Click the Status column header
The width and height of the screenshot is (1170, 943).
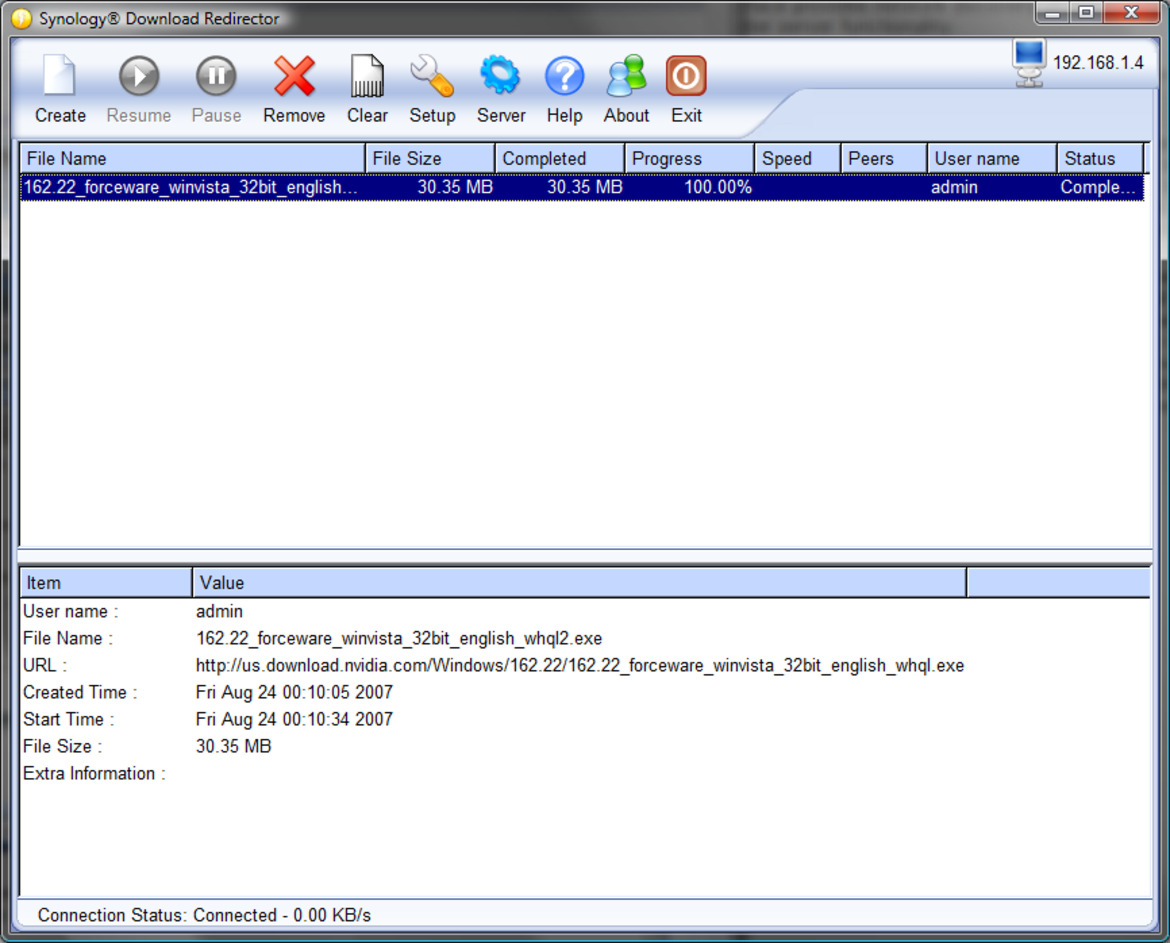(1101, 158)
